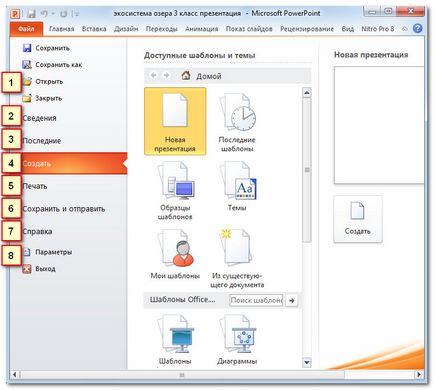Open the Справка section
Viewport: 434px width, 390px height.
(37, 231)
